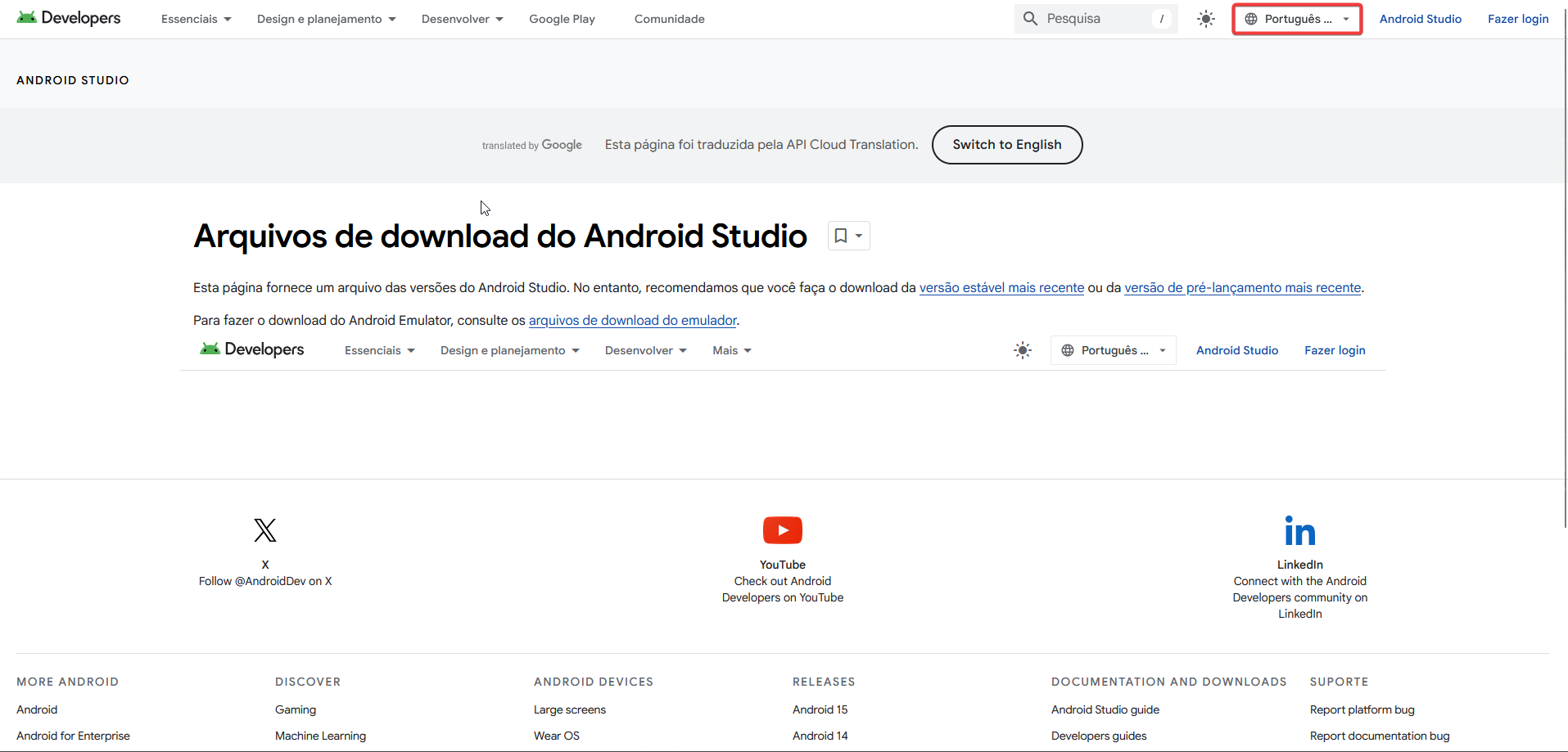This screenshot has width=1568, height=752.
Task: Open versão estável mais recente link
Action: click(1001, 288)
